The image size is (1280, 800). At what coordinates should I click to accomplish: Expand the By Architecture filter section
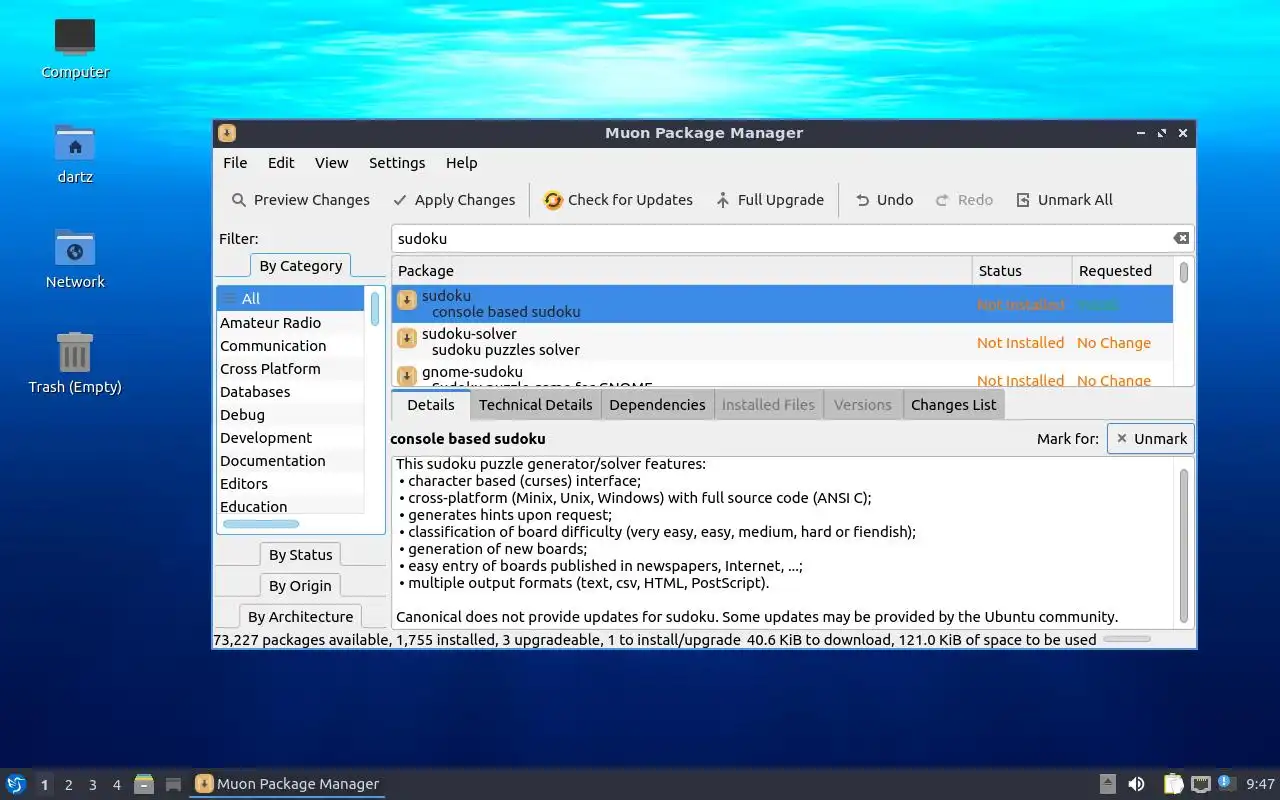(x=300, y=617)
